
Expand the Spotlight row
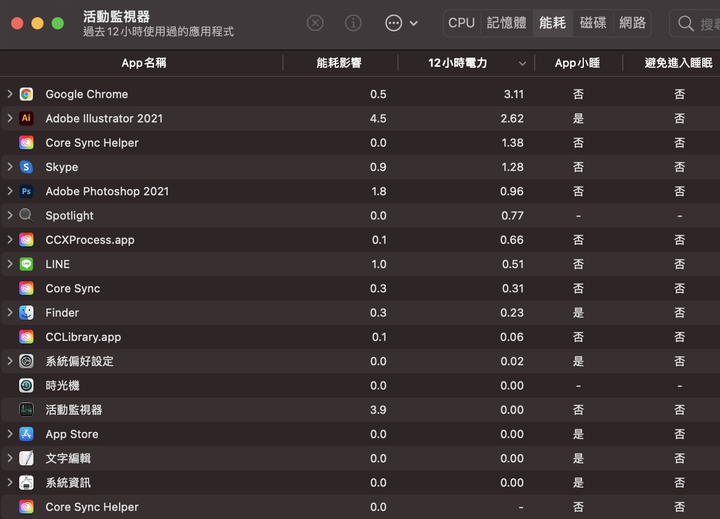(10, 215)
